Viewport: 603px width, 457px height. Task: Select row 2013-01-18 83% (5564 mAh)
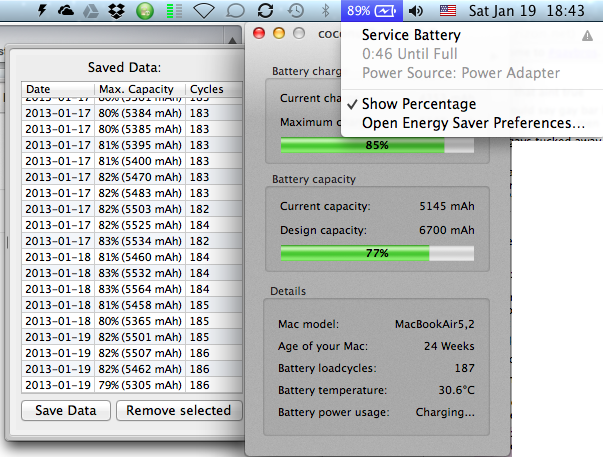point(132,289)
